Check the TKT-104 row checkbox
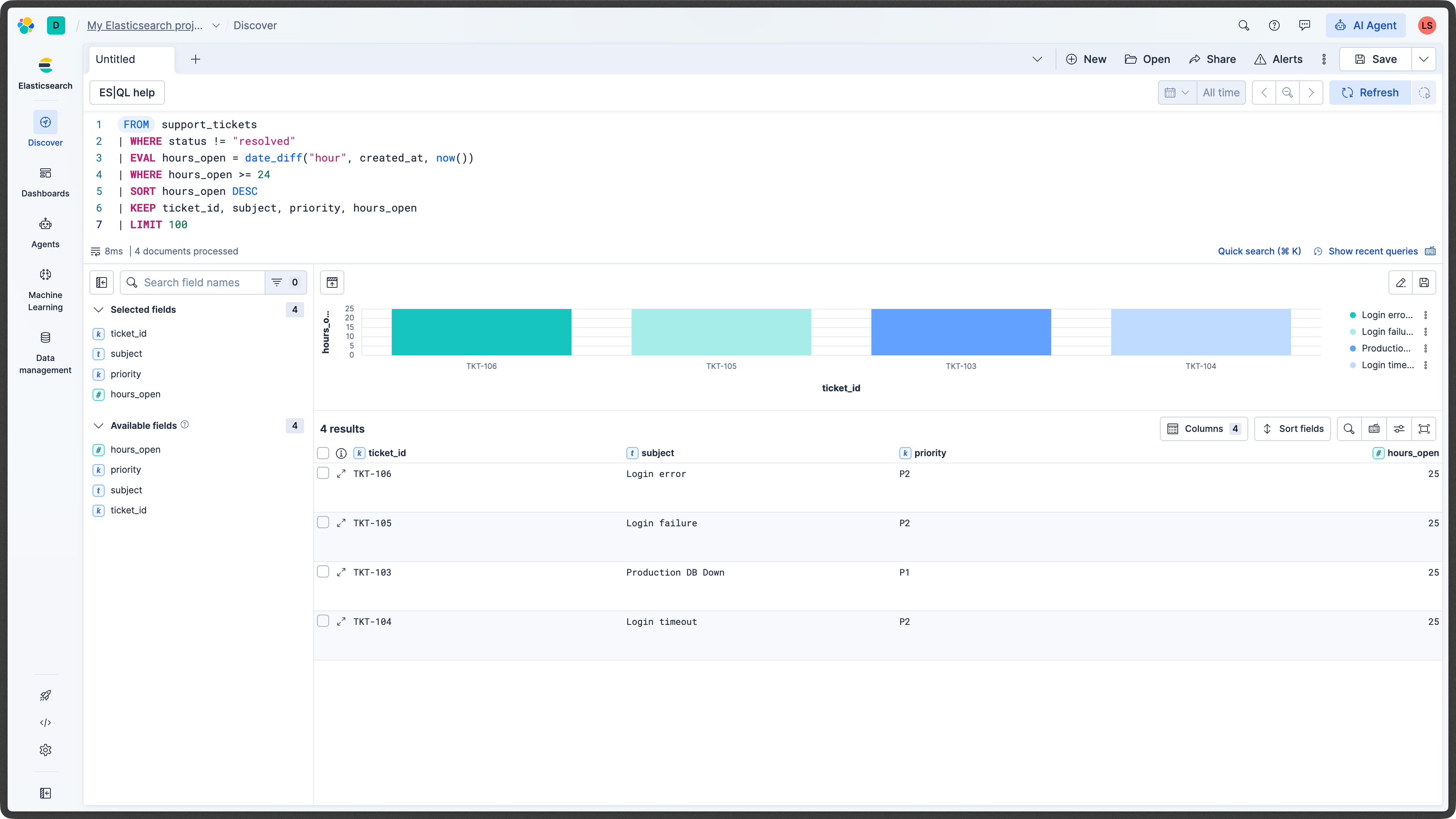The height and width of the screenshot is (819, 1456). tap(323, 621)
